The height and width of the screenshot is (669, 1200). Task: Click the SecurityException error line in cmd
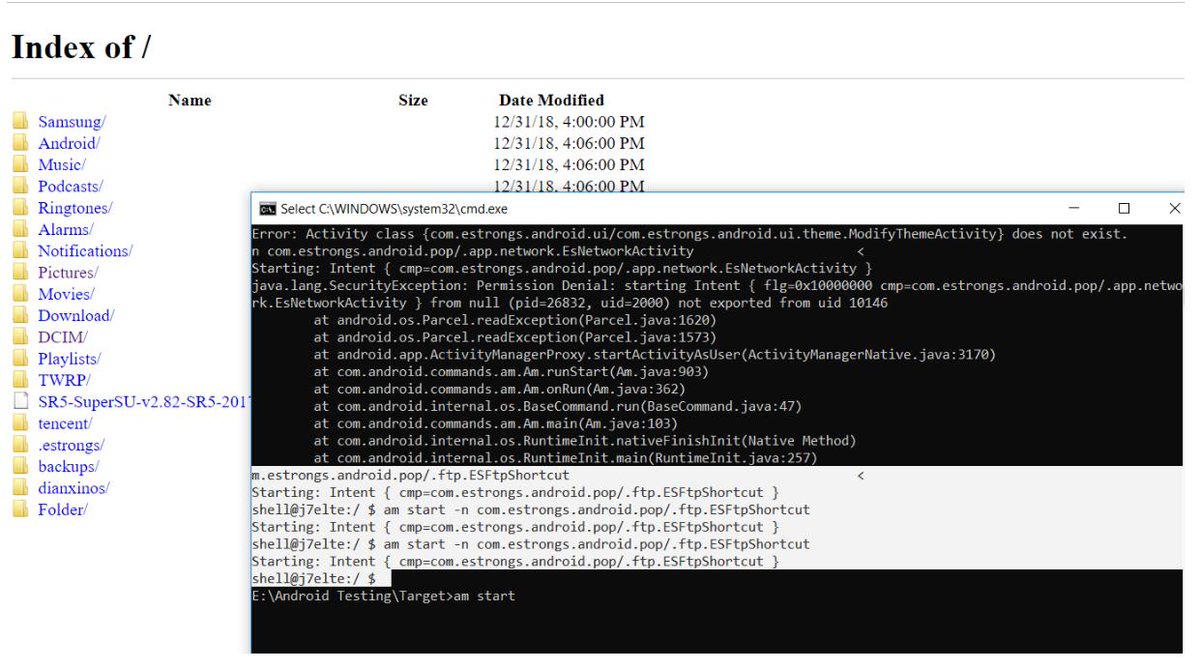tap(715, 294)
